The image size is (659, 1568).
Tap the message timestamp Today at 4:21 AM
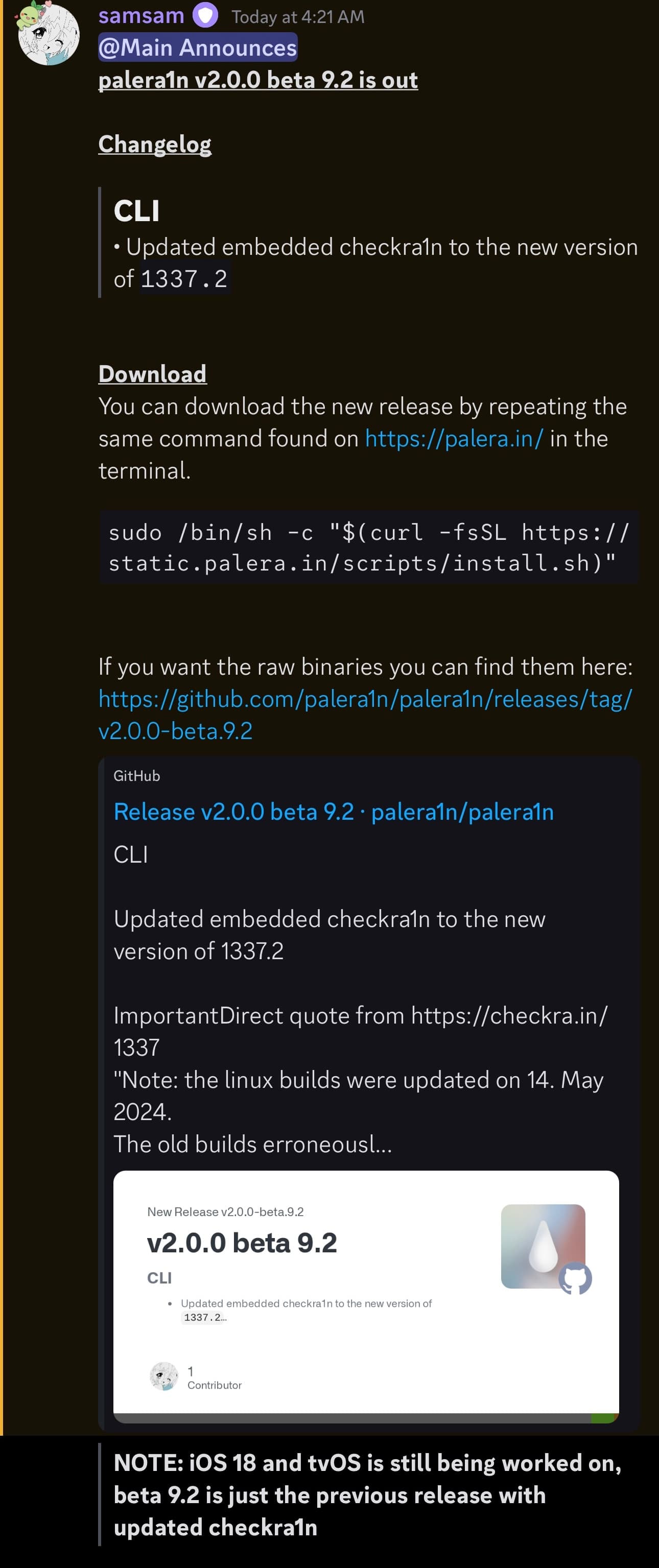click(x=298, y=16)
